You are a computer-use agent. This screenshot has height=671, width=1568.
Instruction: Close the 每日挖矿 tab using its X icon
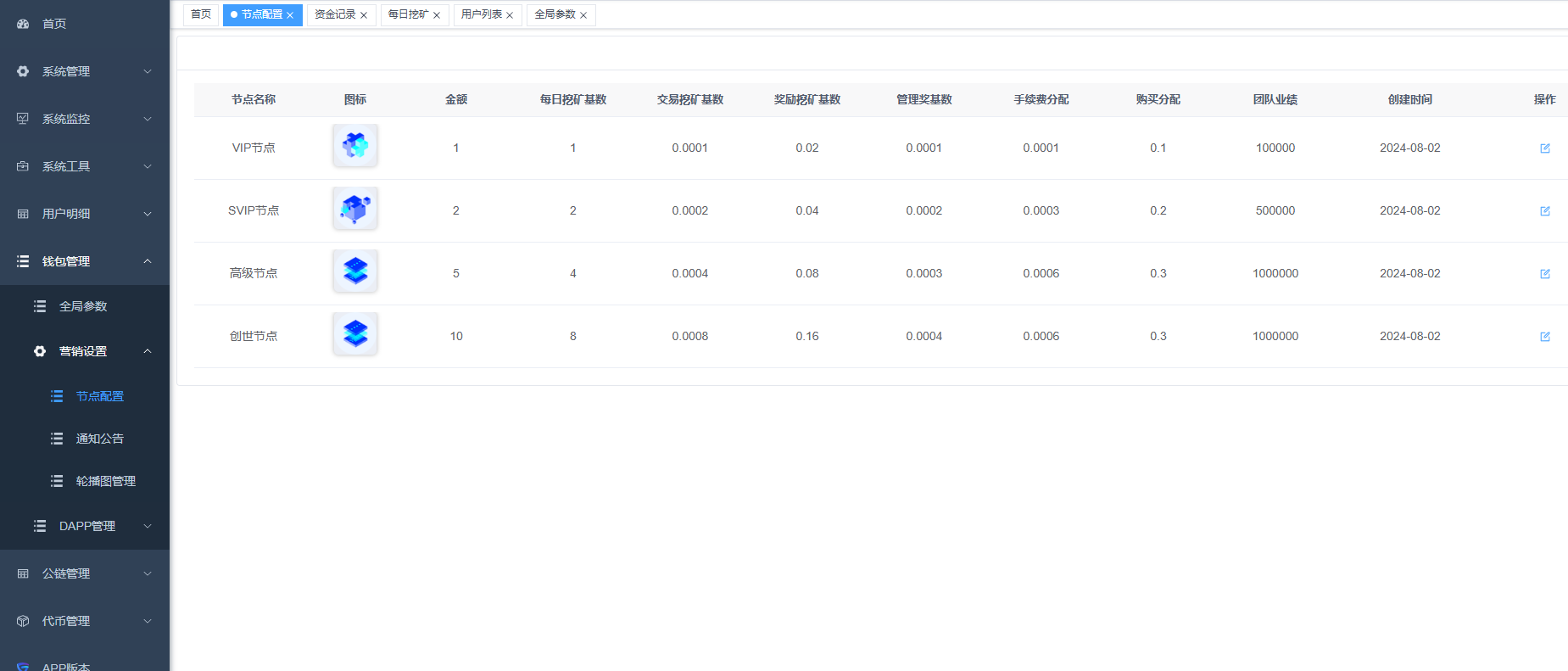tap(437, 15)
